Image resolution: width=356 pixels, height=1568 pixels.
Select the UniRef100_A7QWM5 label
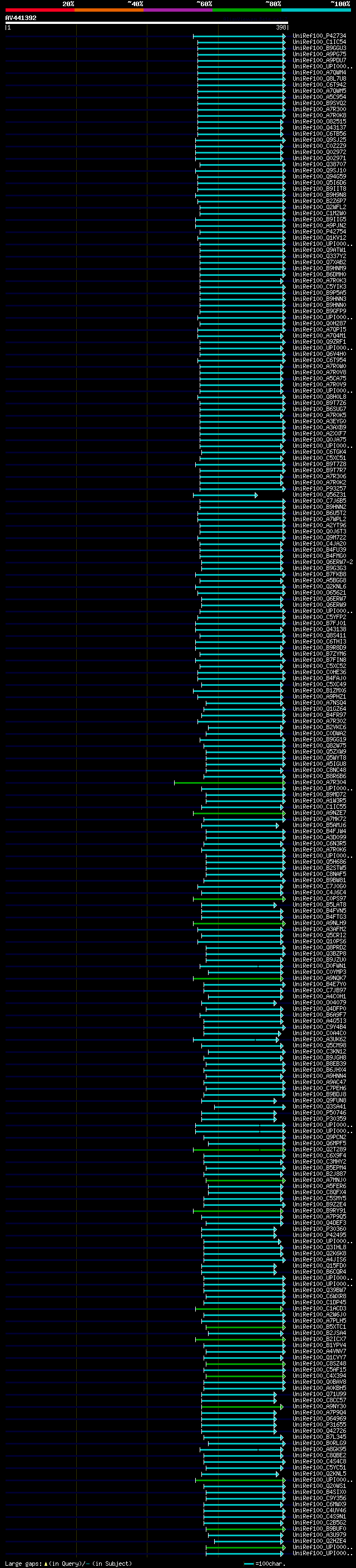(x=319, y=91)
